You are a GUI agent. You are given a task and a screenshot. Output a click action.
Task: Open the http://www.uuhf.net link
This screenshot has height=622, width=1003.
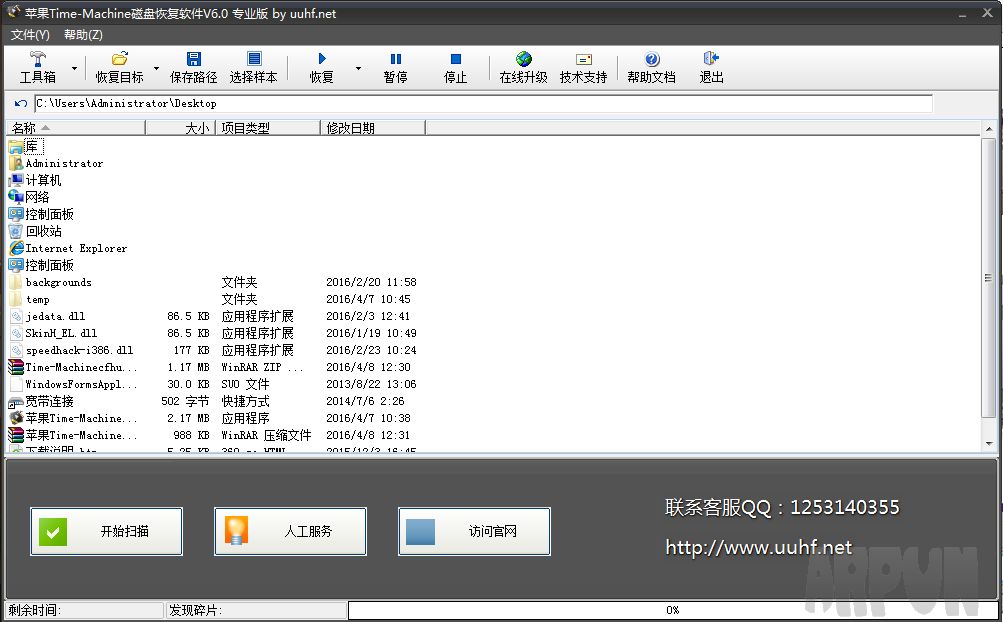(x=759, y=547)
